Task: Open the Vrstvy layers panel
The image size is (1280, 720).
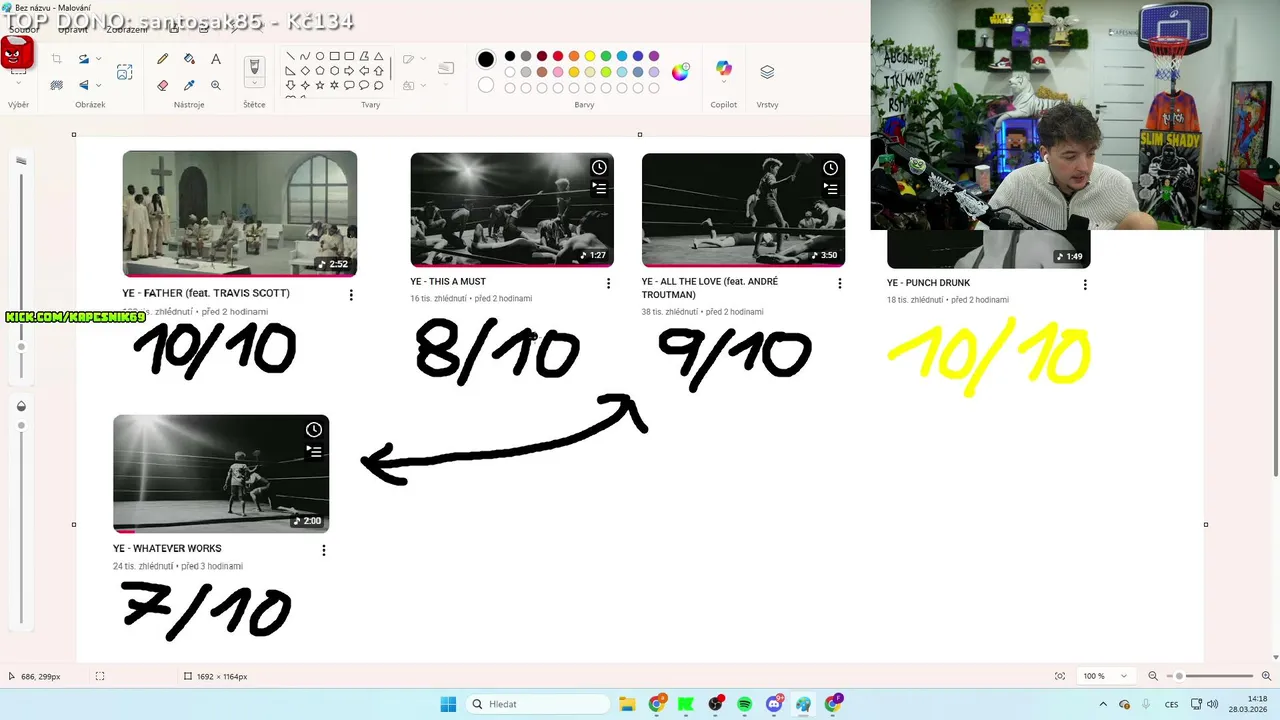Action: pyautogui.click(x=767, y=72)
